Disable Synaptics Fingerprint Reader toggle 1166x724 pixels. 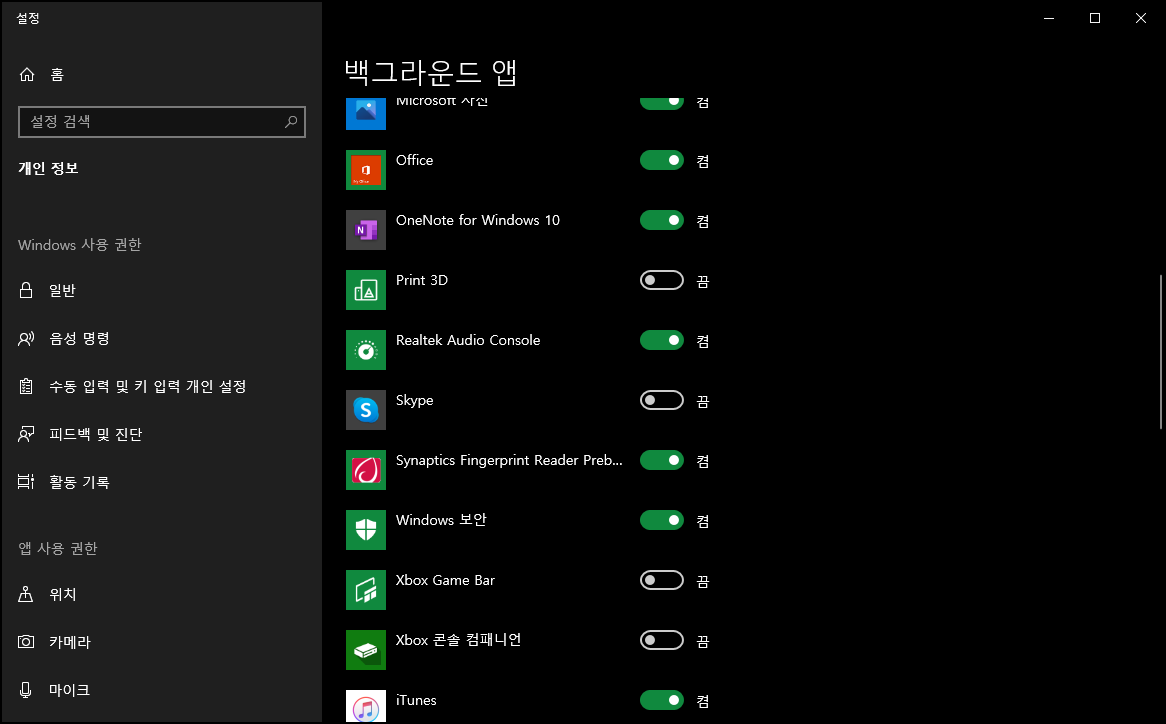click(662, 460)
